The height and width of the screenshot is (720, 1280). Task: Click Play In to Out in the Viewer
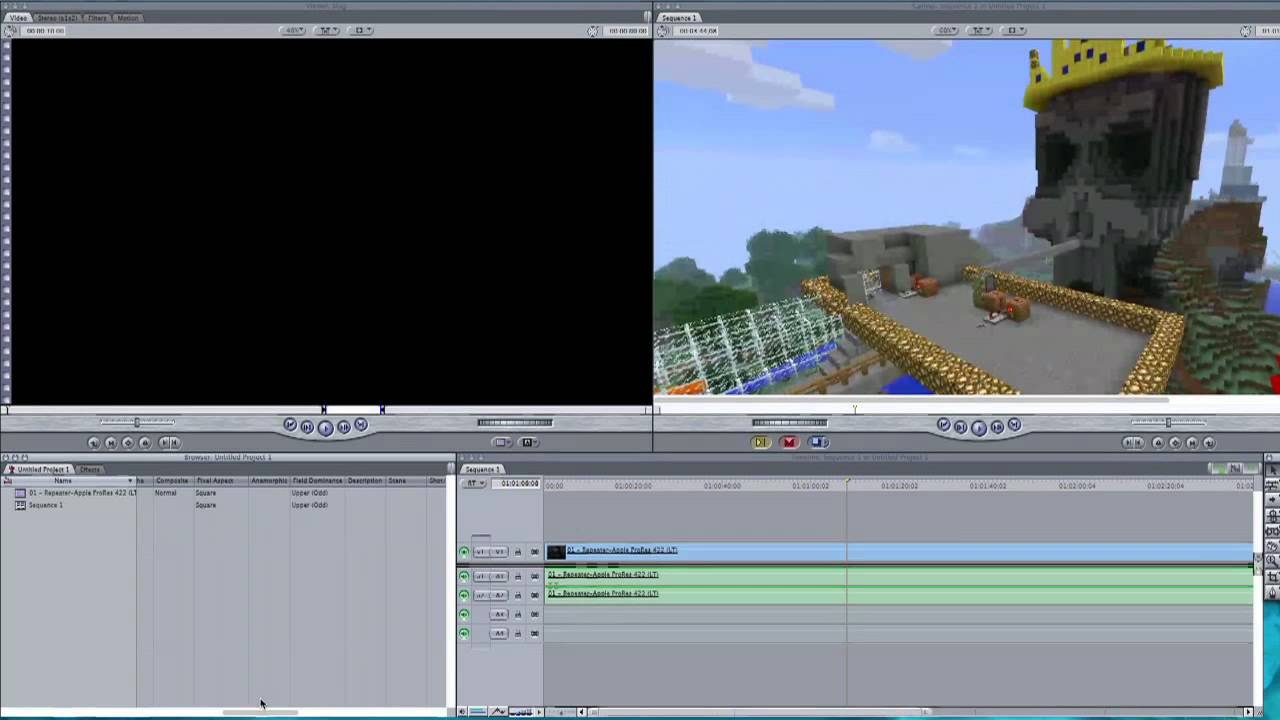pos(307,427)
